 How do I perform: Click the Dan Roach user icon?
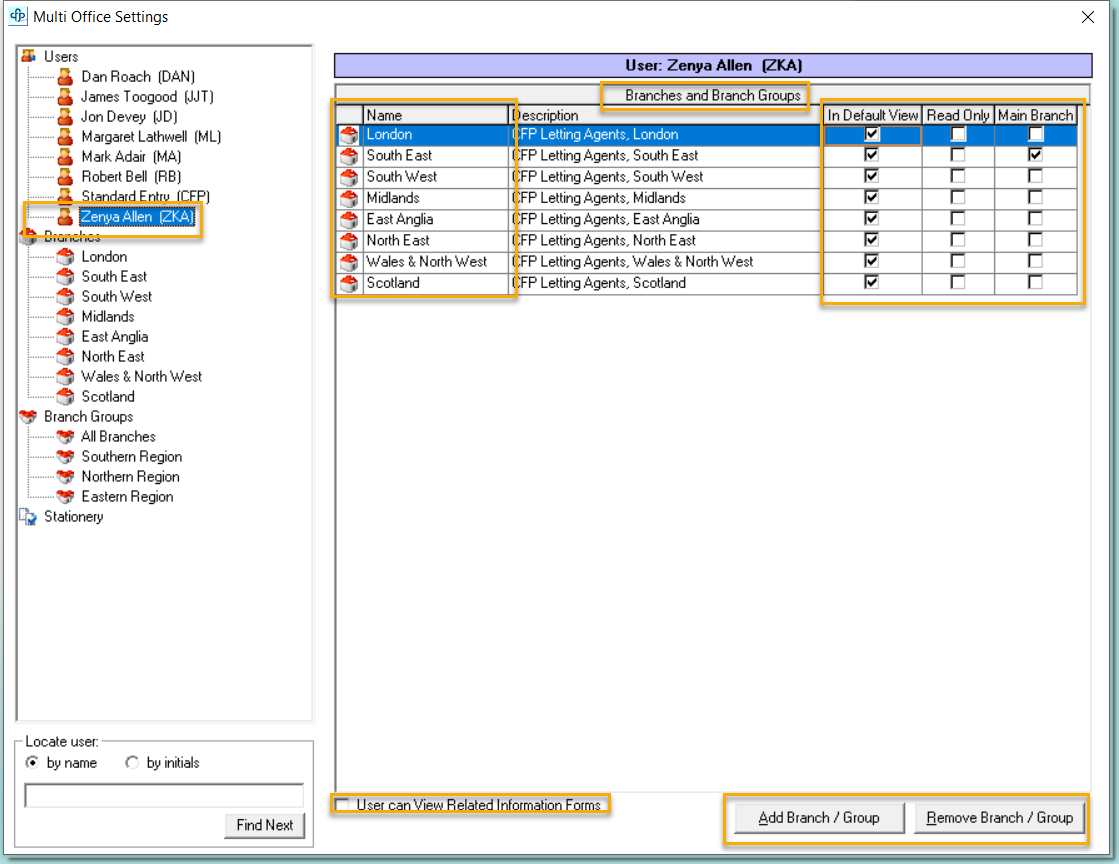[x=66, y=76]
